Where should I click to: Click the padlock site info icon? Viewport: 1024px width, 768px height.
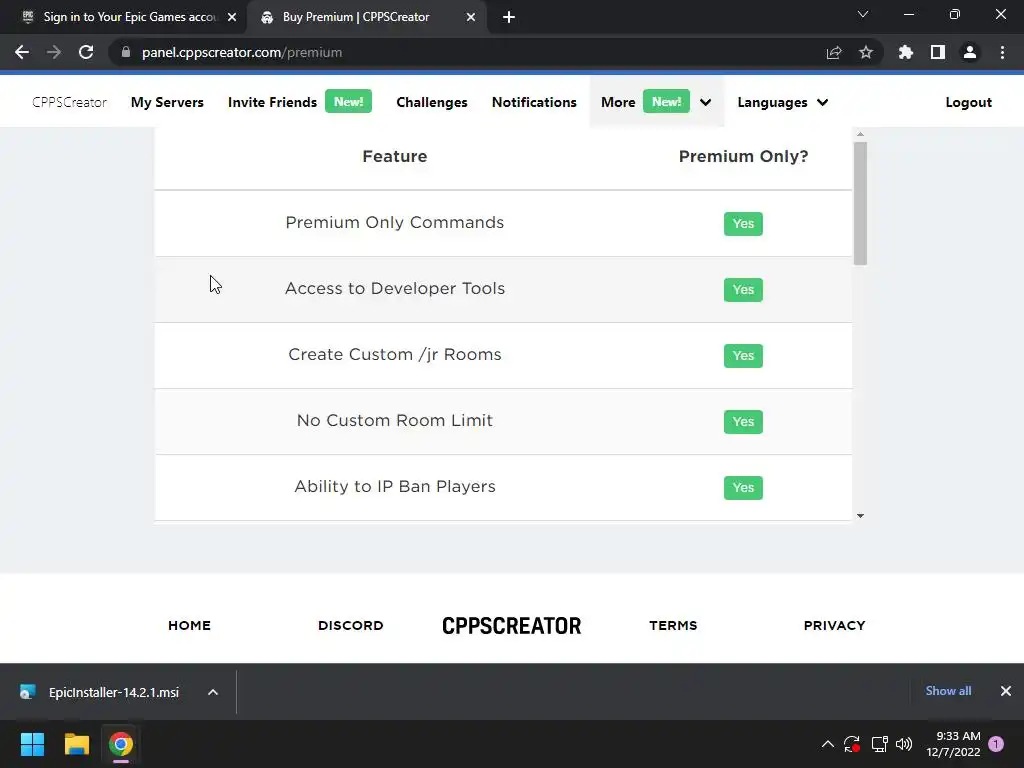(x=126, y=52)
